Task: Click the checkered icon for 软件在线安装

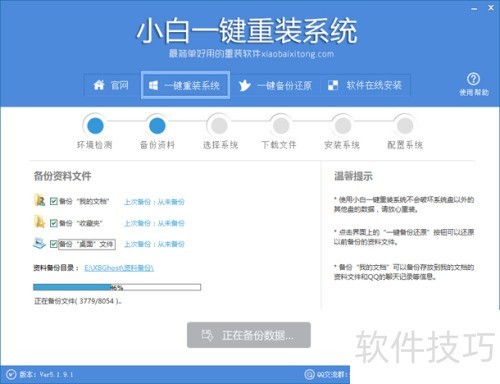Action: [x=333, y=85]
